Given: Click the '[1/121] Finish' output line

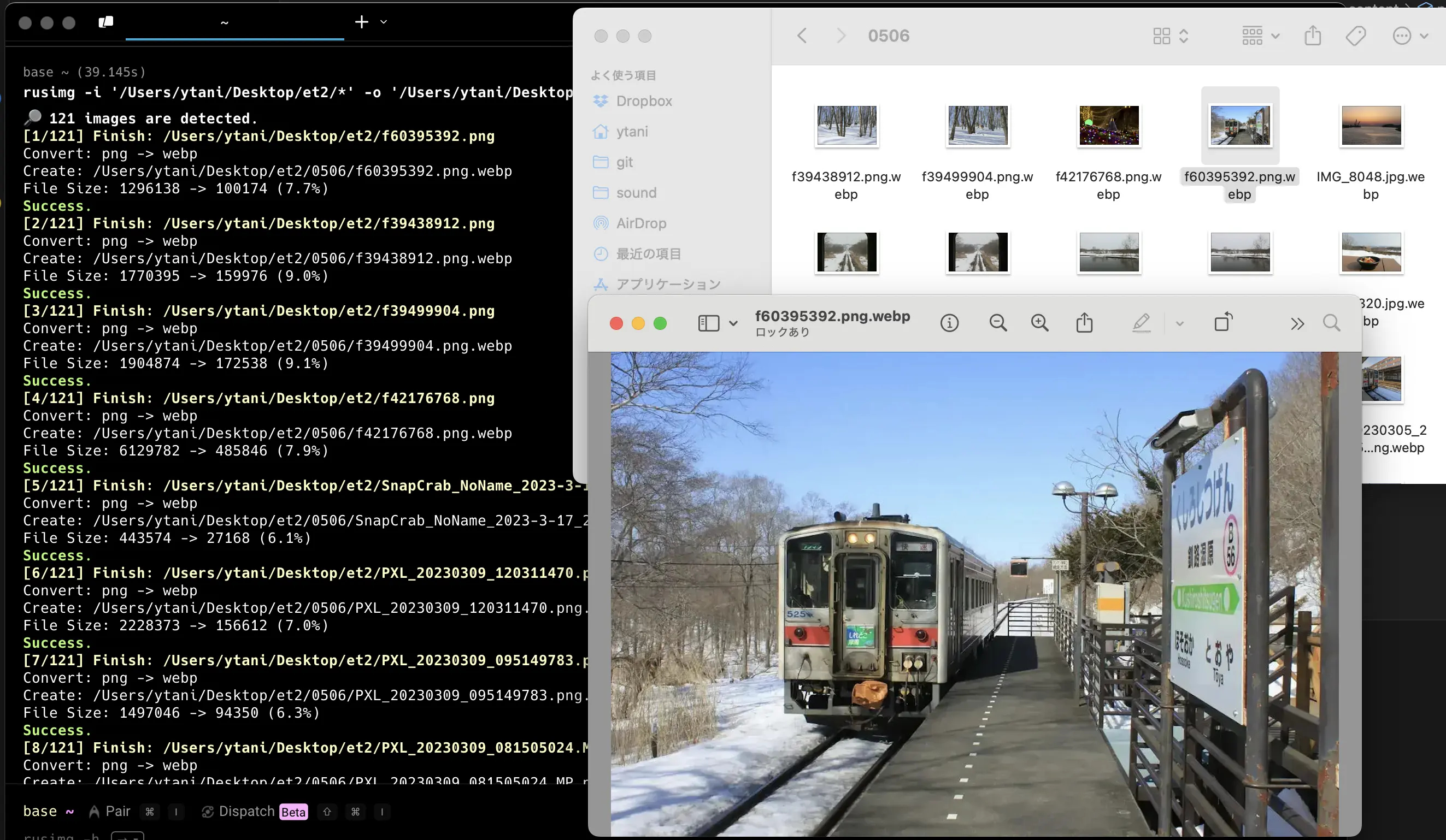Looking at the screenshot, I should pyautogui.click(x=258, y=136).
